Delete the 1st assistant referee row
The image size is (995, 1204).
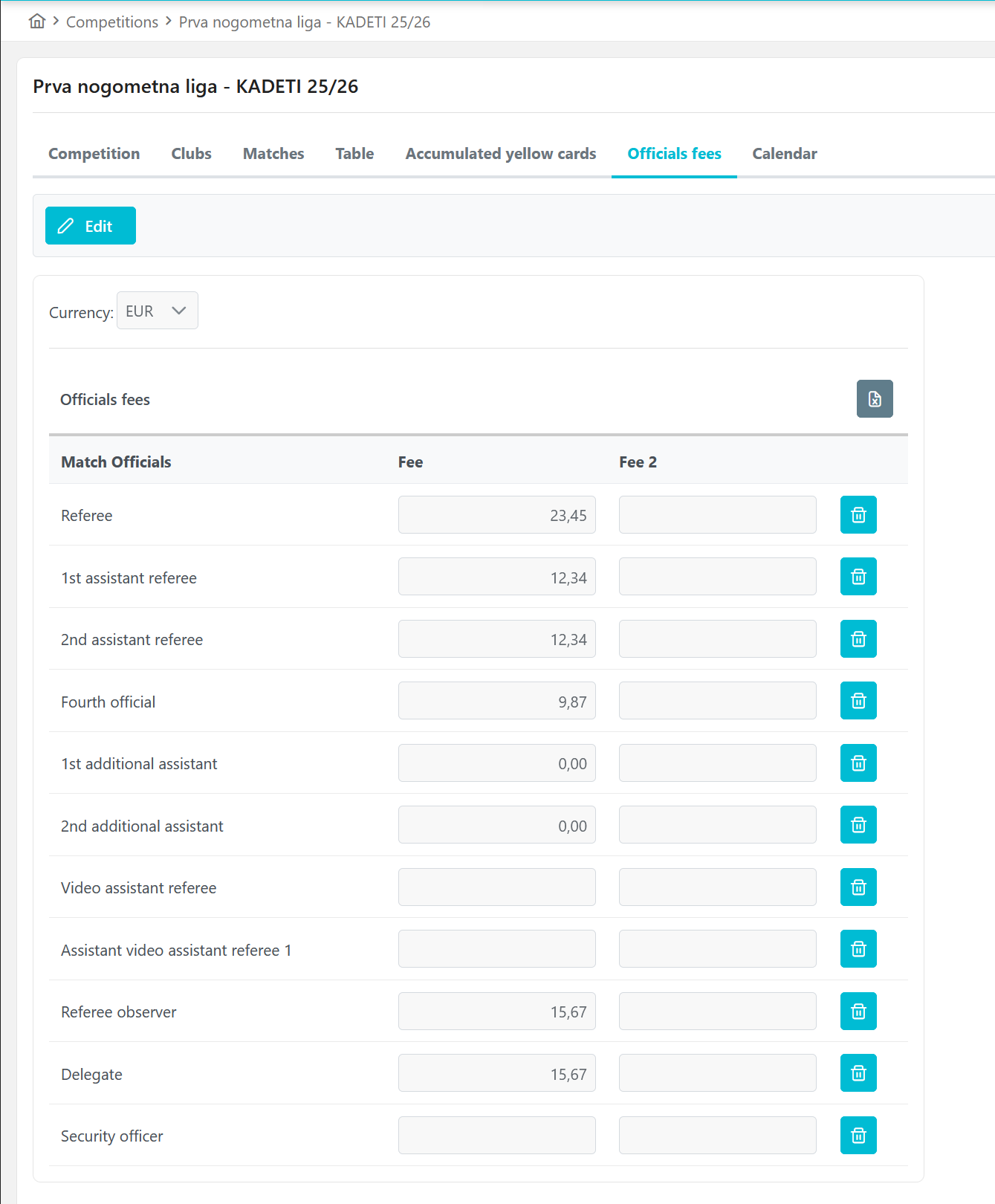[858, 577]
